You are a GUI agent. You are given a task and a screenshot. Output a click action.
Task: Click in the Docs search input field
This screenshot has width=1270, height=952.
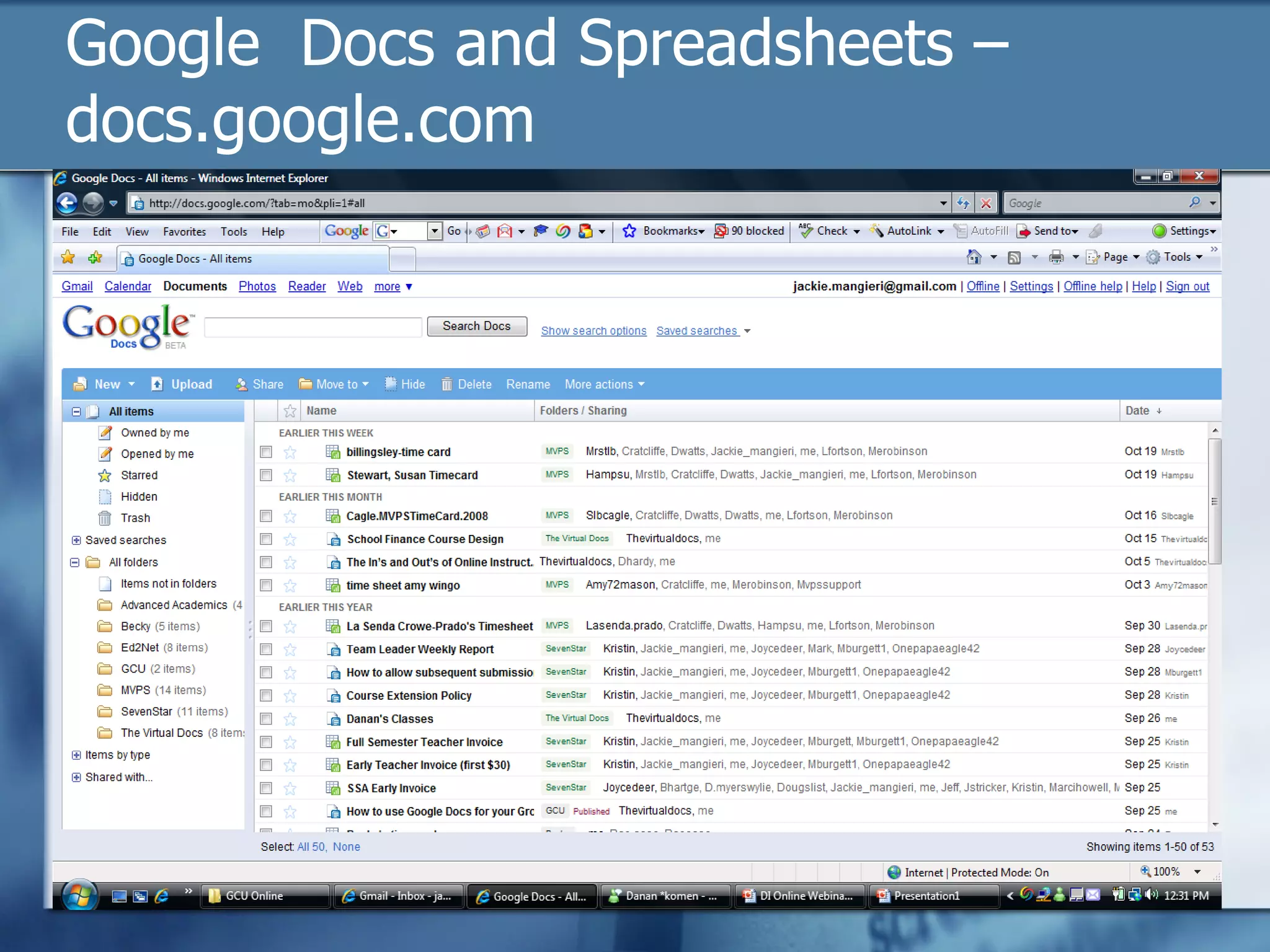click(x=313, y=327)
